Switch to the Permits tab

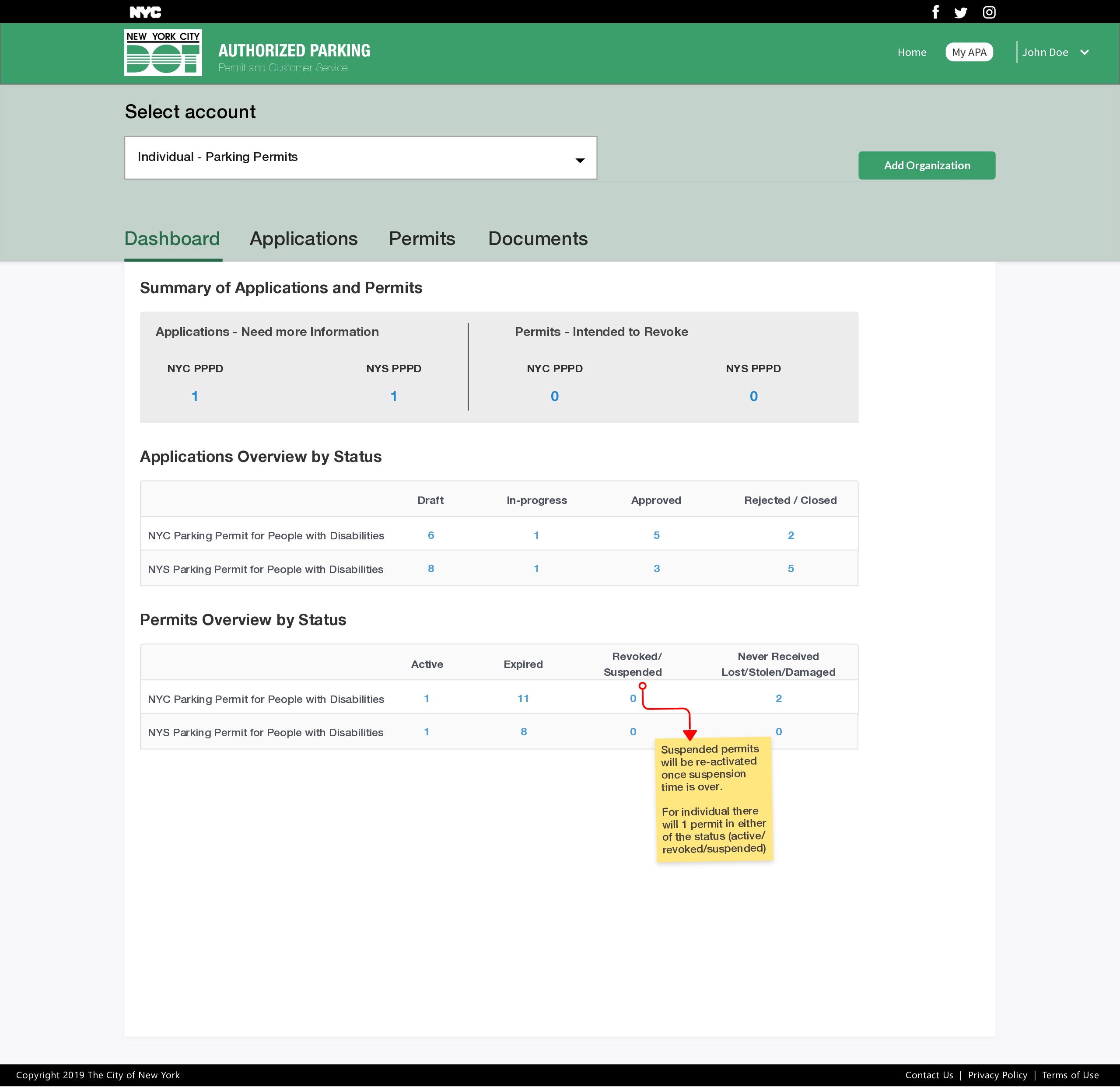pos(422,239)
